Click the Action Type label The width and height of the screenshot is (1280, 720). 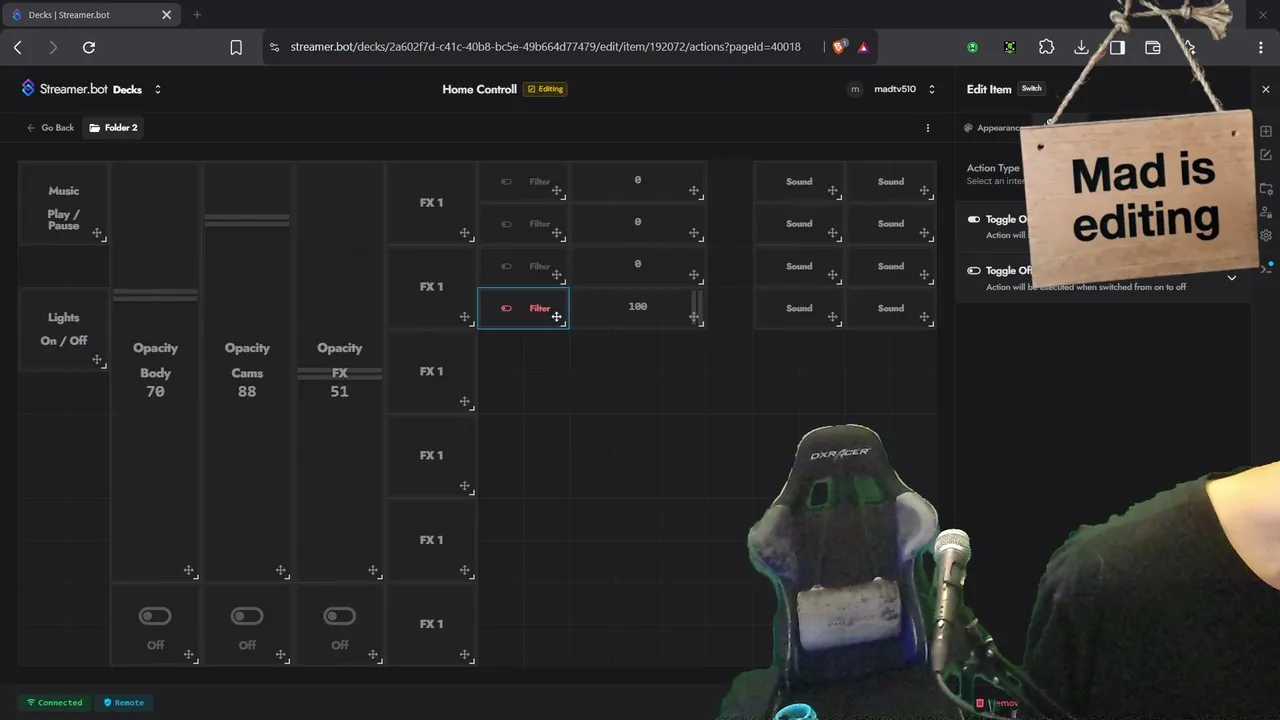pyautogui.click(x=993, y=168)
